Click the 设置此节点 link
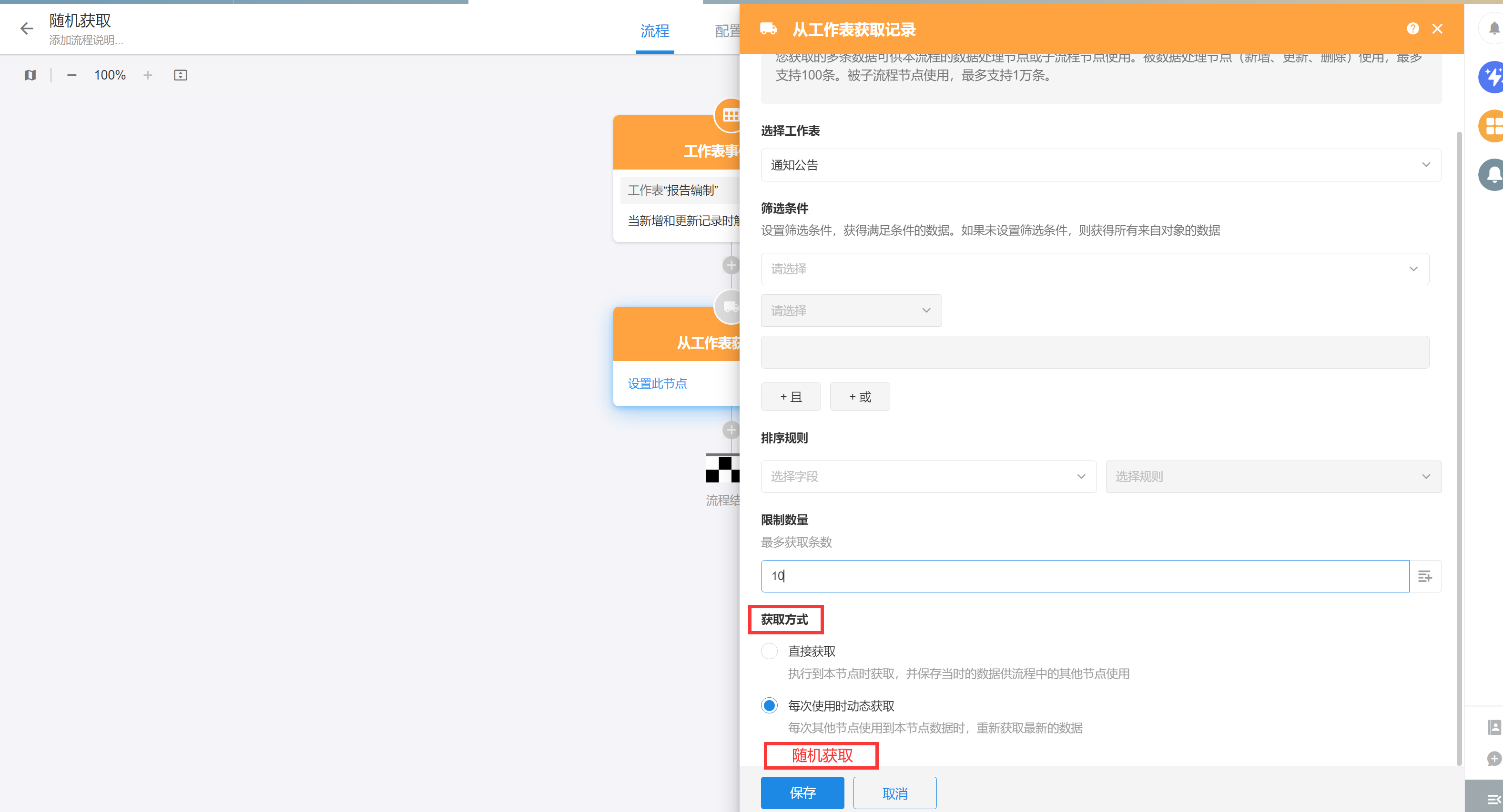1503x812 pixels. tap(657, 383)
